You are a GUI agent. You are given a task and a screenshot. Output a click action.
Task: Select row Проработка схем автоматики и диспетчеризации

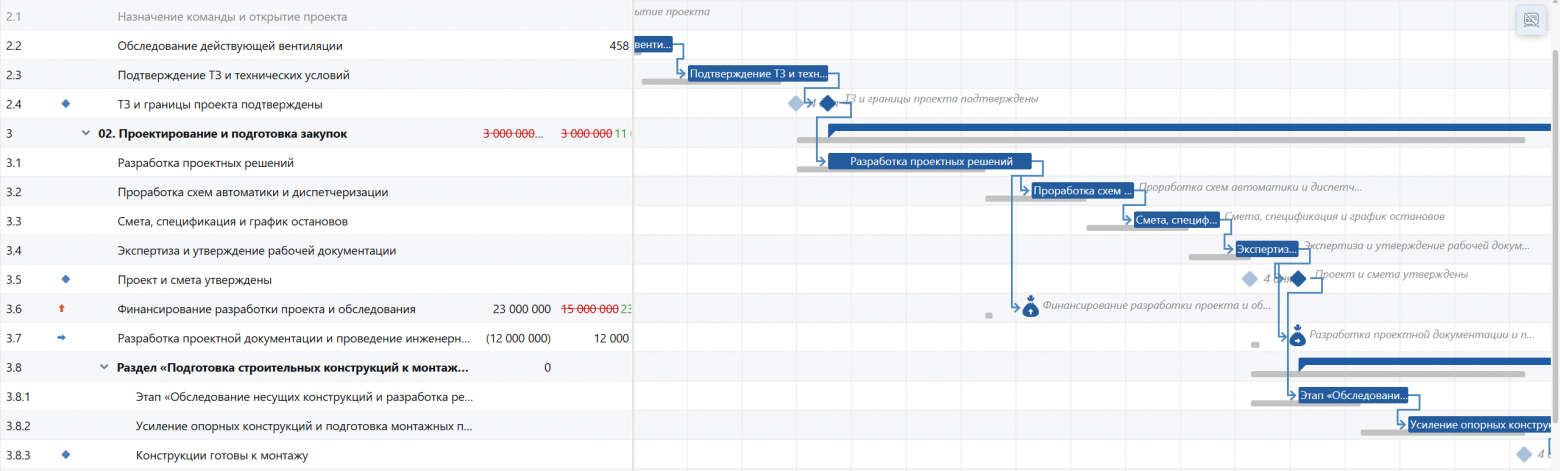click(x=316, y=191)
